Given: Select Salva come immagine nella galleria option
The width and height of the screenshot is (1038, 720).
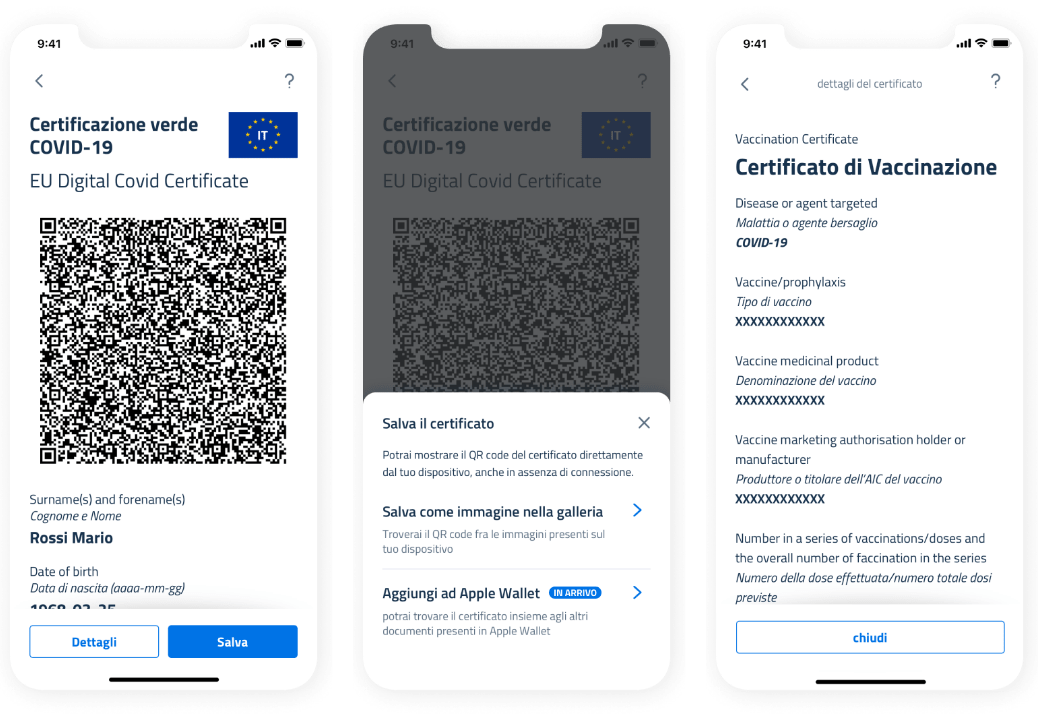Looking at the screenshot, I should [x=516, y=529].
